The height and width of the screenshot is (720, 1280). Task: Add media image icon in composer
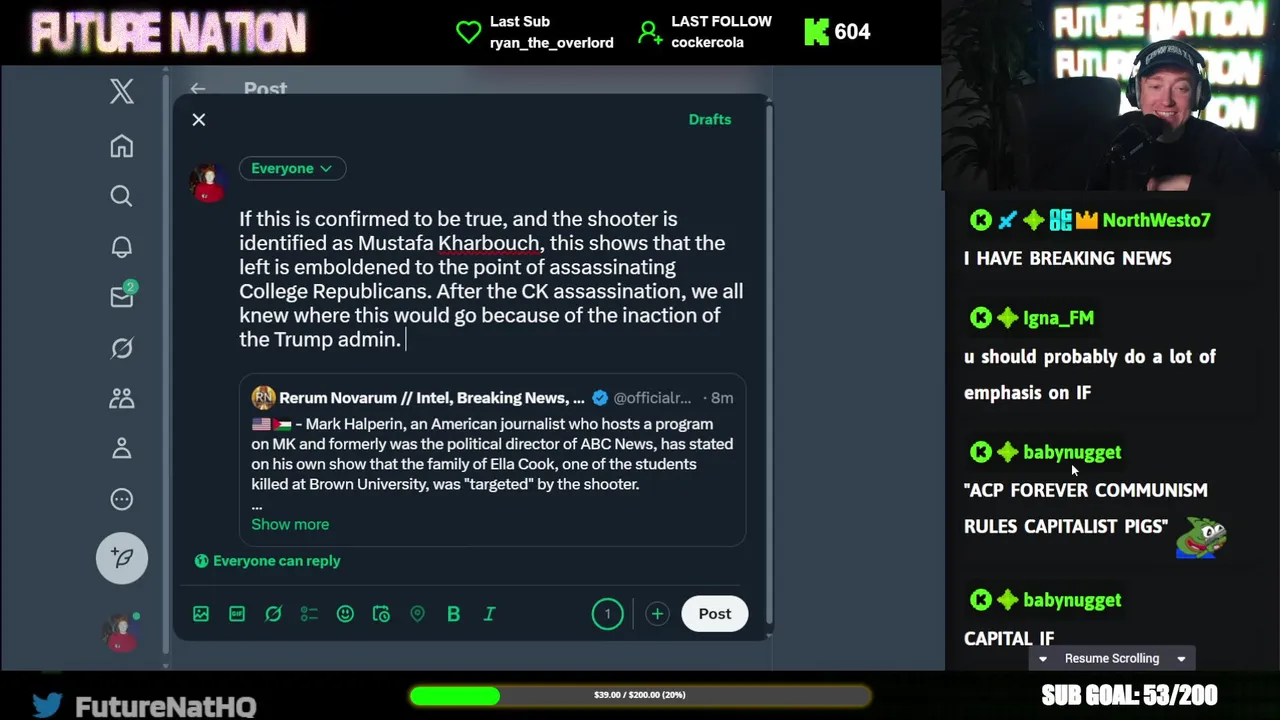coord(201,614)
